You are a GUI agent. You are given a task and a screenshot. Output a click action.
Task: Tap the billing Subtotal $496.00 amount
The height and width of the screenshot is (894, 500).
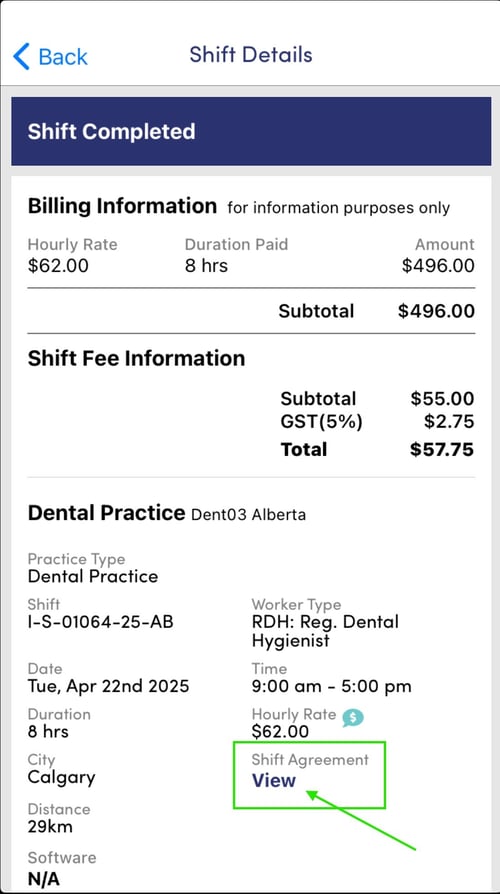click(x=436, y=311)
